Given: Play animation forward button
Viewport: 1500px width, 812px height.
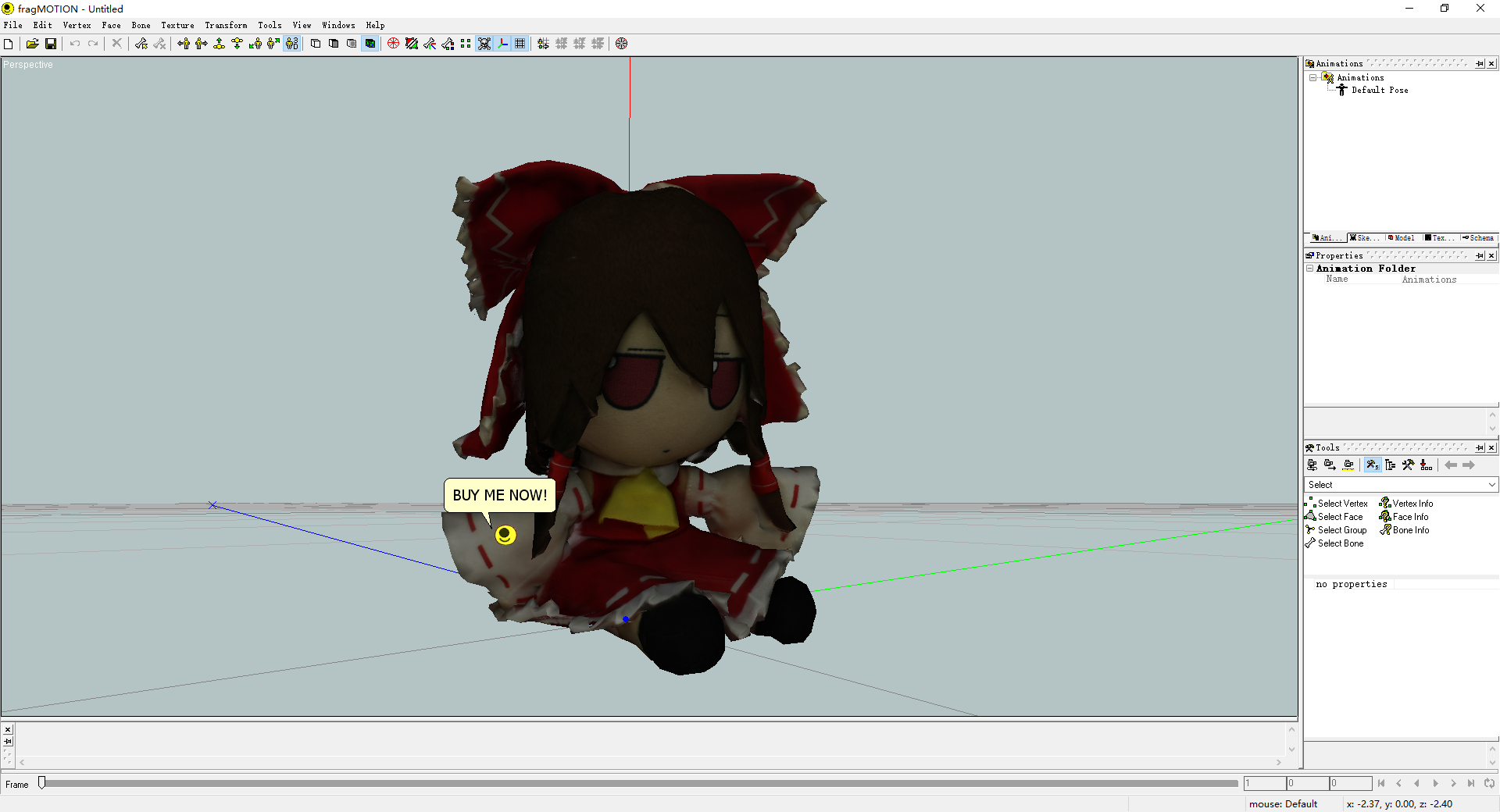Looking at the screenshot, I should pyautogui.click(x=1435, y=783).
